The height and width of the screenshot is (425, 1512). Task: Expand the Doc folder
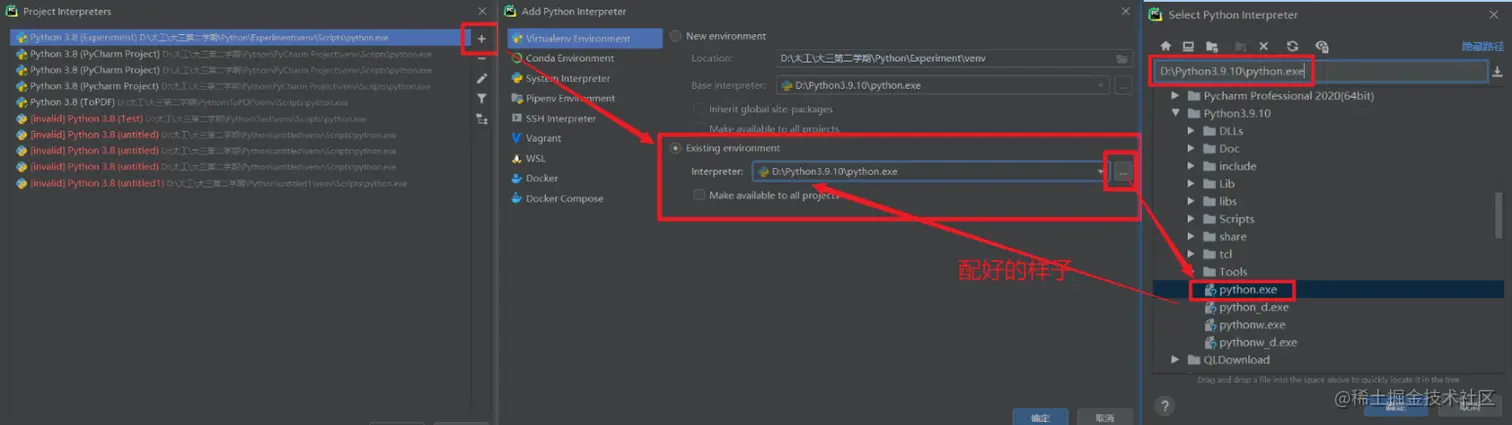coord(1192,149)
